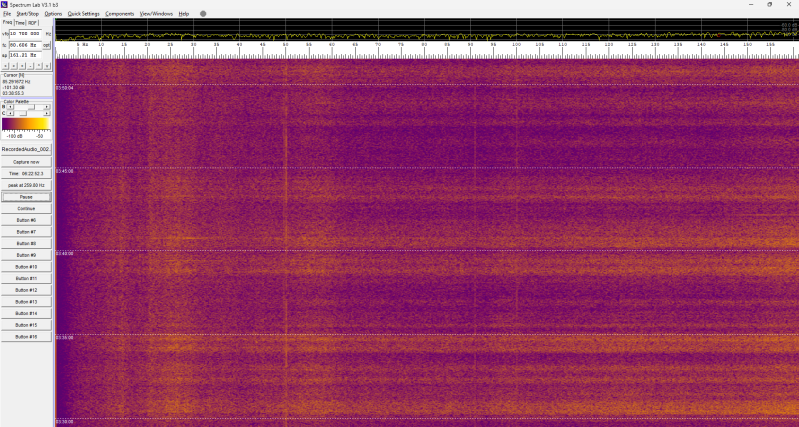Click Button #7
This screenshot has height=427, width=799.
26,232
